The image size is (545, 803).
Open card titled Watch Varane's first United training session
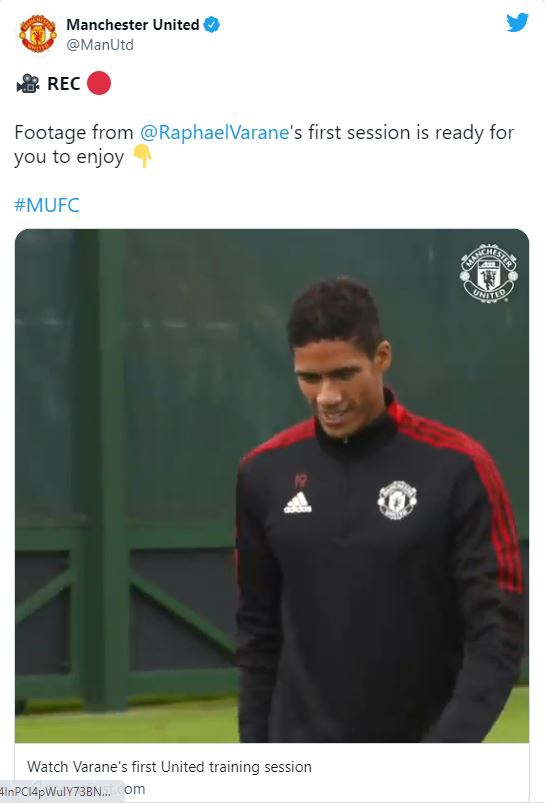point(169,767)
